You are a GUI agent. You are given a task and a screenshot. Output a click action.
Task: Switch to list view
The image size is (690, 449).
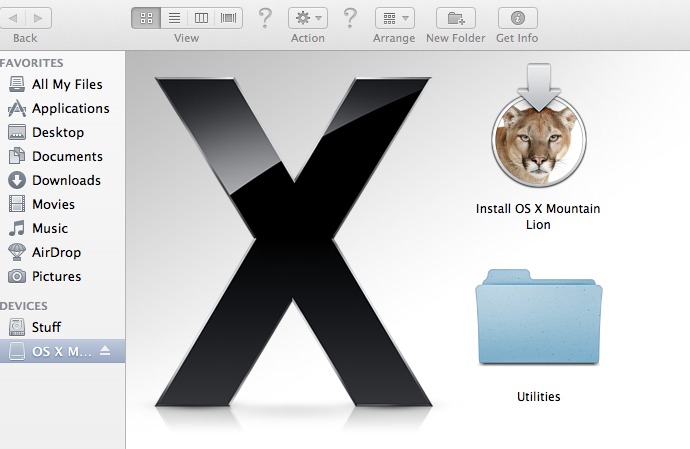(174, 18)
